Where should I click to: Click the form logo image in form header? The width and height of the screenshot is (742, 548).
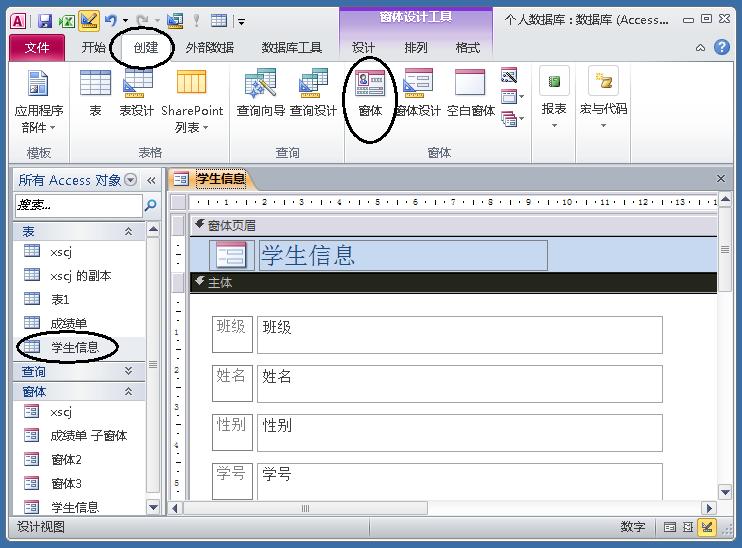coord(231,256)
